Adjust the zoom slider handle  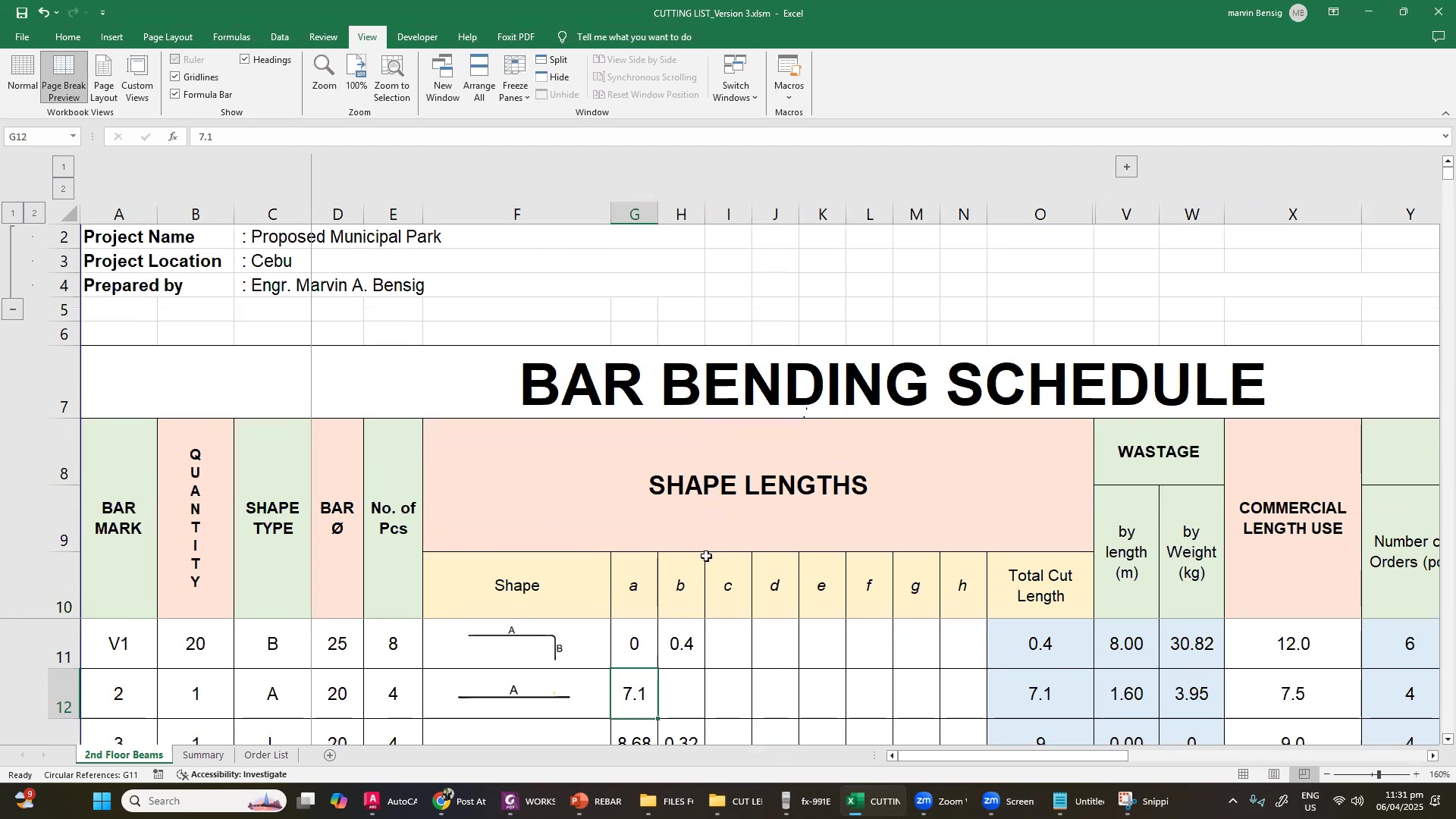[x=1379, y=775]
